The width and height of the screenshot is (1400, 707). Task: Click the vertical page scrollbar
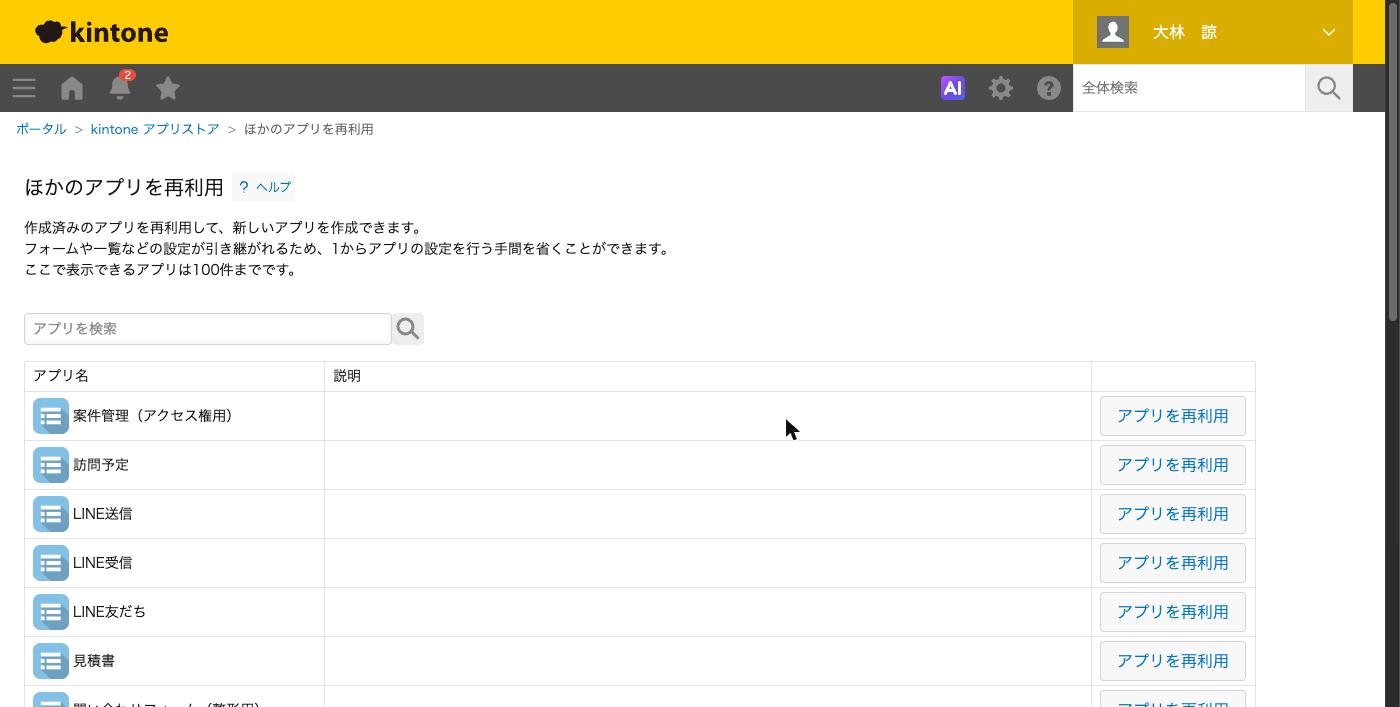coord(1393,160)
